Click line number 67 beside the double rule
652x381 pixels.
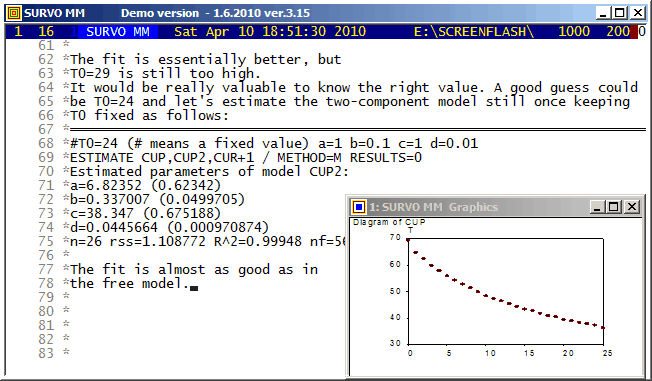46,129
